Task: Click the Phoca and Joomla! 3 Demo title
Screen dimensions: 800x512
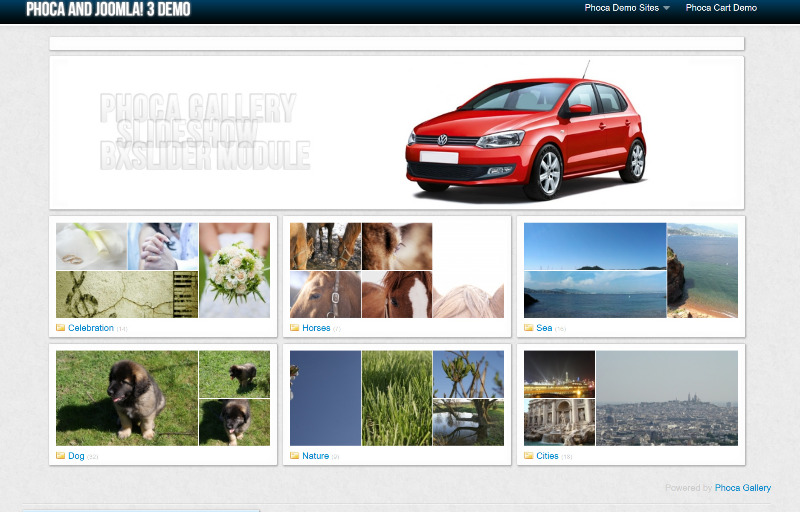Action: point(108,9)
